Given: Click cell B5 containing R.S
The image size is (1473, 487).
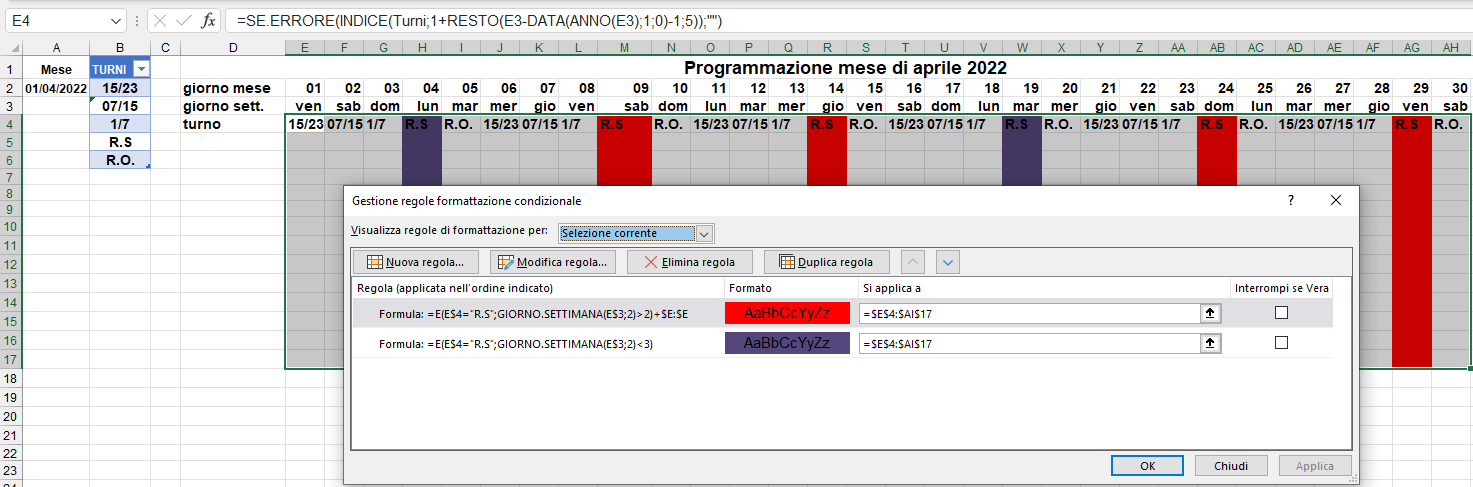Looking at the screenshot, I should [120, 142].
